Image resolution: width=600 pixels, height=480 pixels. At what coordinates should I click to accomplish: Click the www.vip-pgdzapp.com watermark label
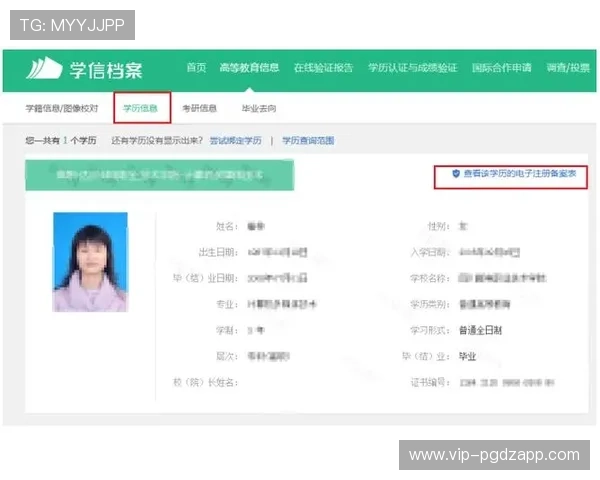[494, 455]
